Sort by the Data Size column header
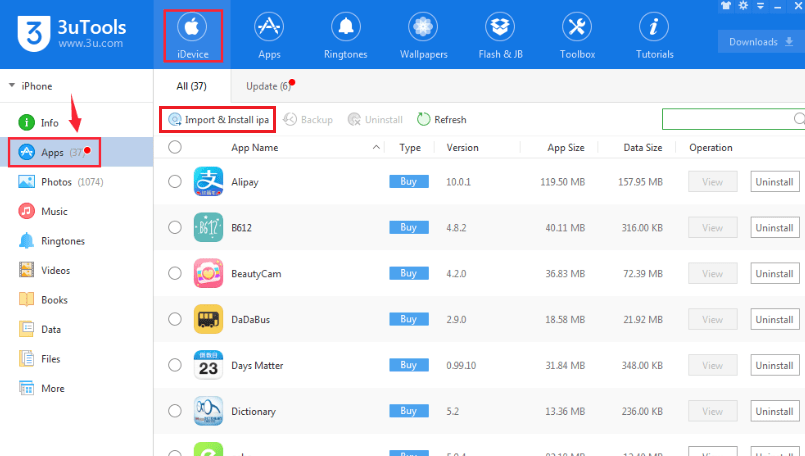The width and height of the screenshot is (805, 456). coord(642,148)
